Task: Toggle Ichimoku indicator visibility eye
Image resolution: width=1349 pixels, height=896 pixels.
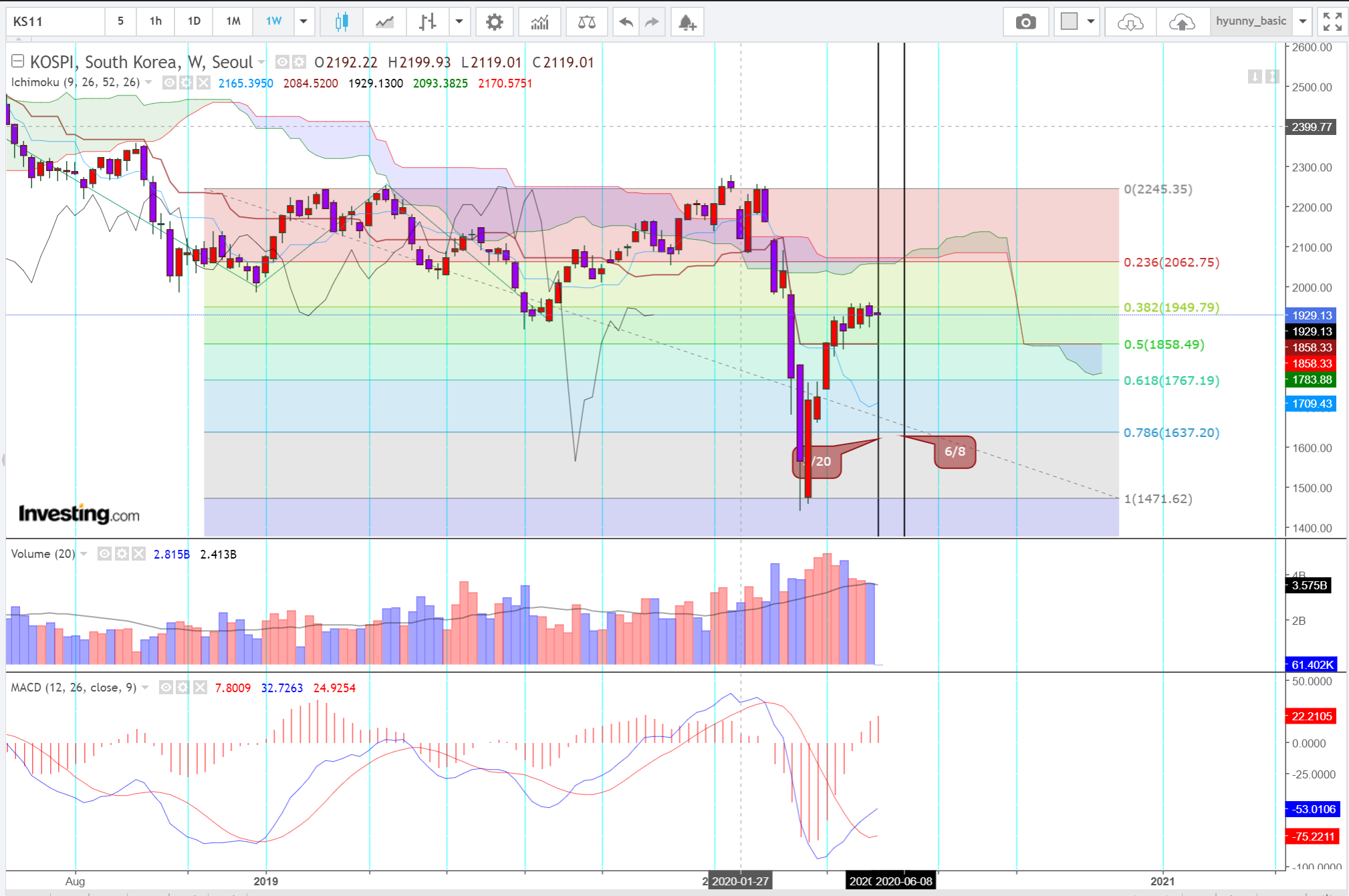Action: coord(170,83)
